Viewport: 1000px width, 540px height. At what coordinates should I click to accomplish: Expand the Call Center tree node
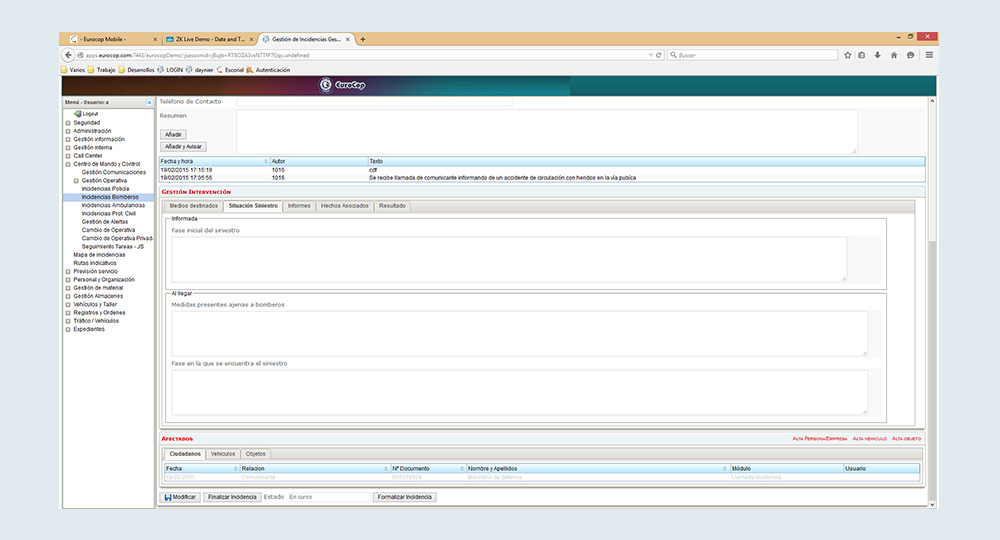68,156
